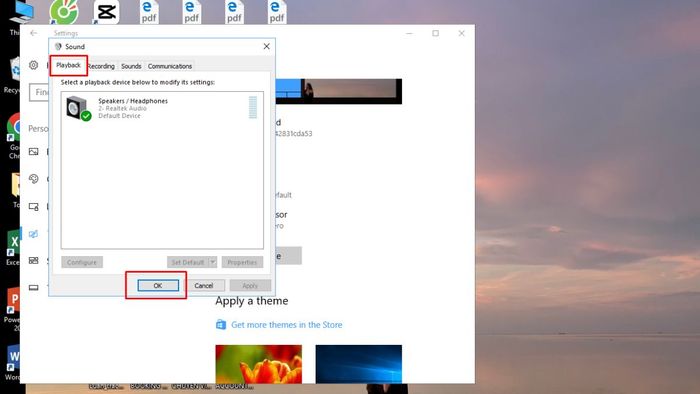Viewport: 700px width, 394px height.
Task: Click the Store icon beside themes link
Action: [x=221, y=325]
